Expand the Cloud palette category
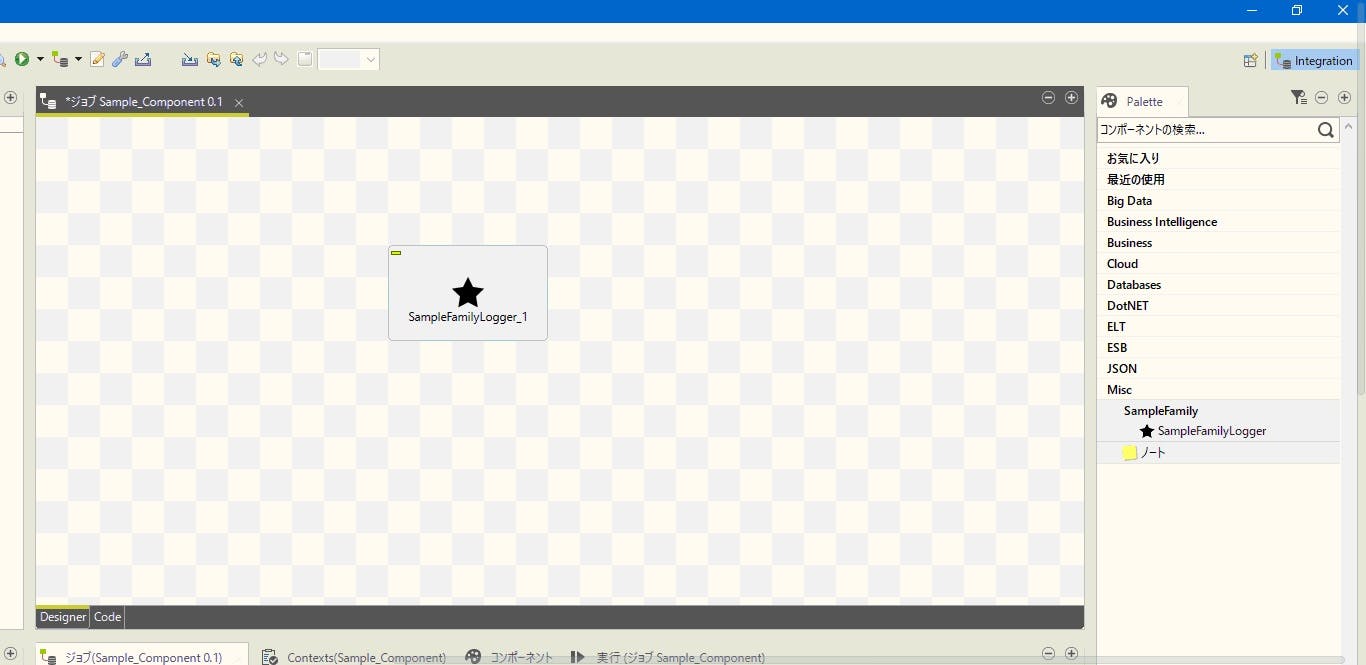Screen dimensions: 1366x665 tap(1218, 263)
